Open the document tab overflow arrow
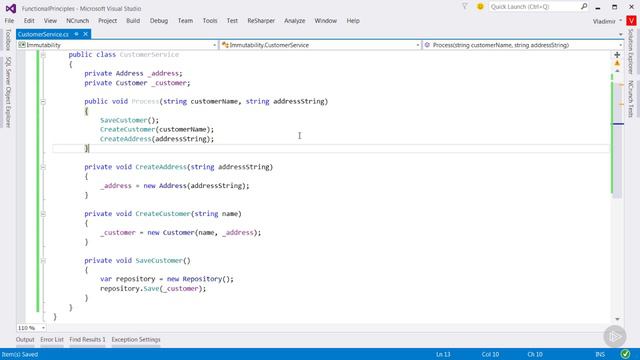This screenshot has height=360, width=640. point(620,35)
